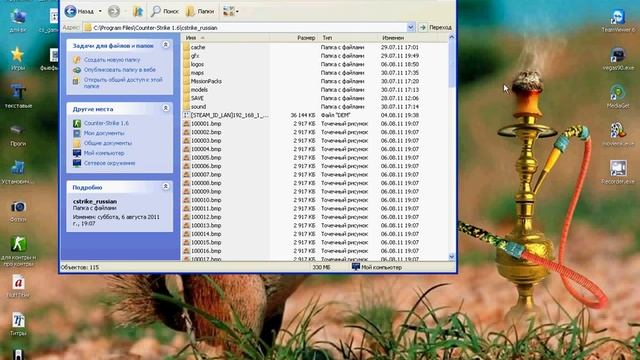Screen dimensions: 640x360
Task: Select the Counter-Strike Для контры desktop icon
Action: coord(18,251)
